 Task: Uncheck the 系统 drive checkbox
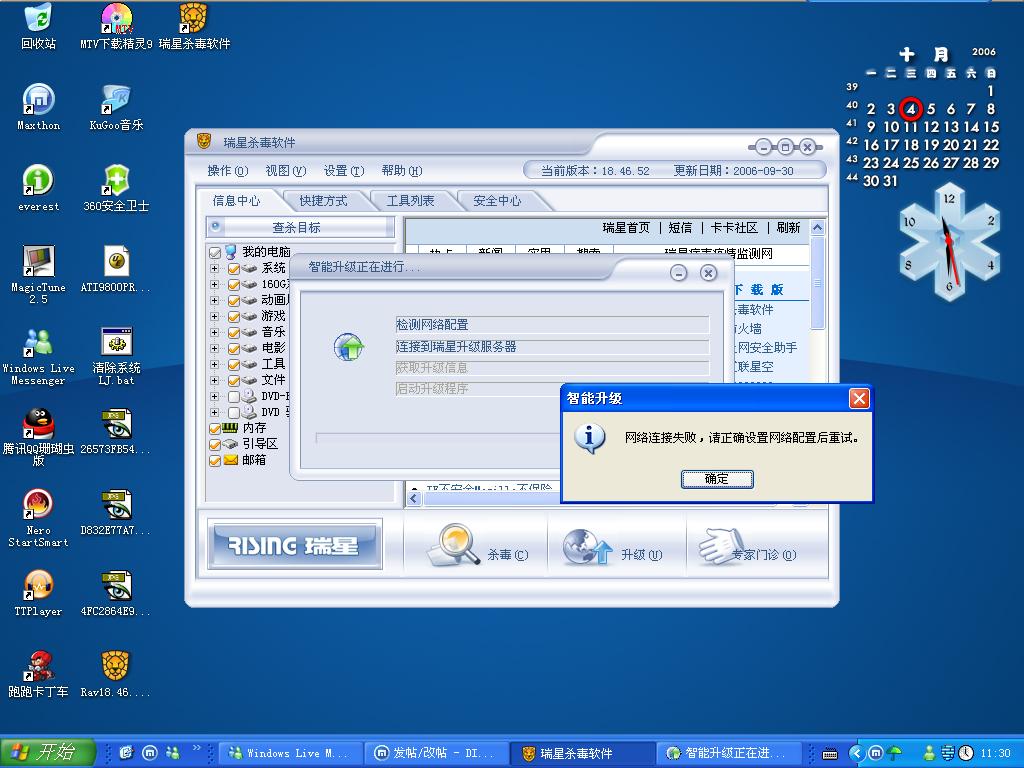[x=234, y=268]
